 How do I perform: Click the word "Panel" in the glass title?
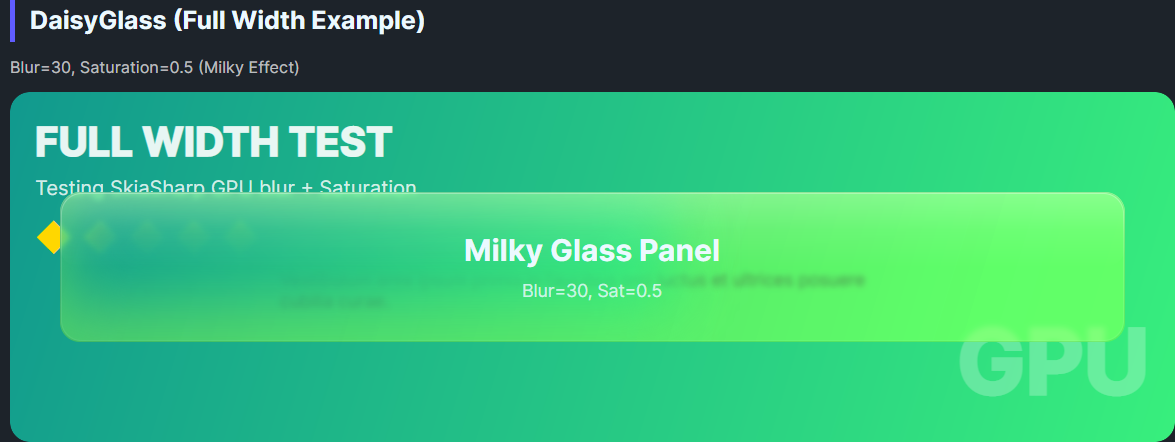pos(678,251)
